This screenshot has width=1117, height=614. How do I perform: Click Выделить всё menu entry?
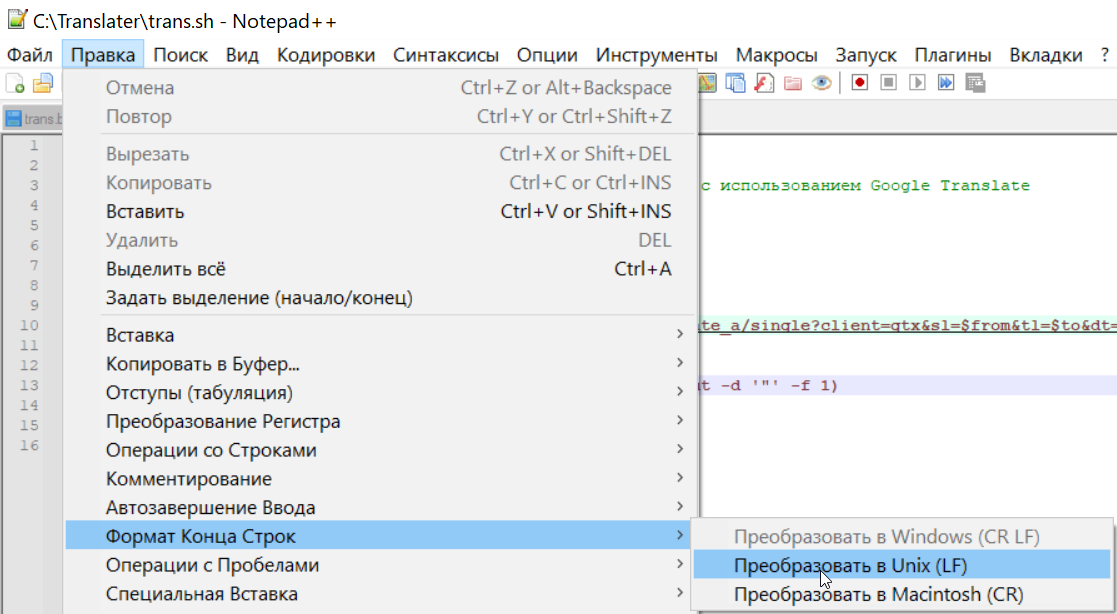[380, 269]
